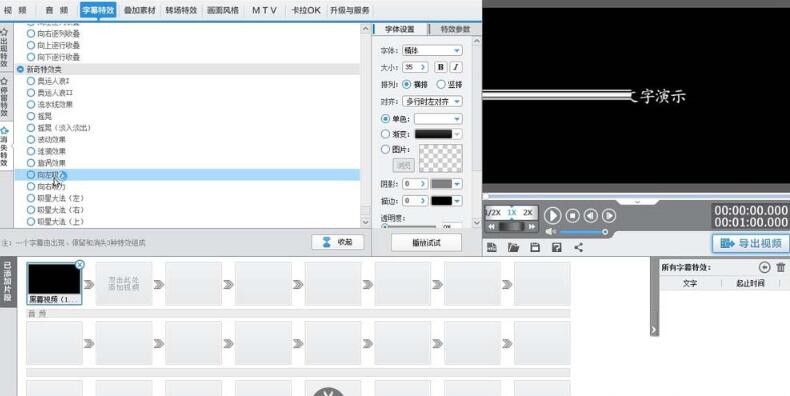790x396 pixels.
Task: Switch to the 画面风格 tab
Action: [x=223, y=10]
